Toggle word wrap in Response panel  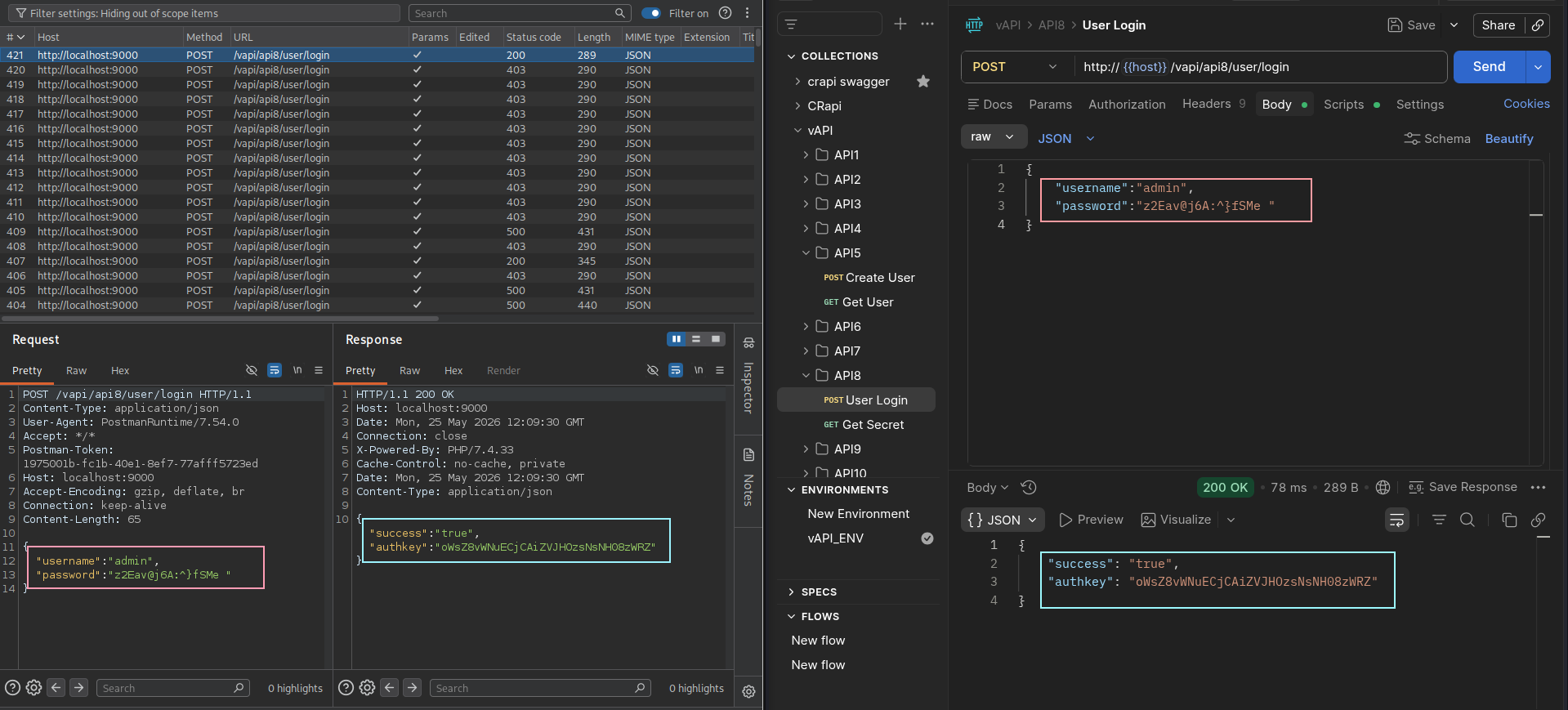click(676, 370)
